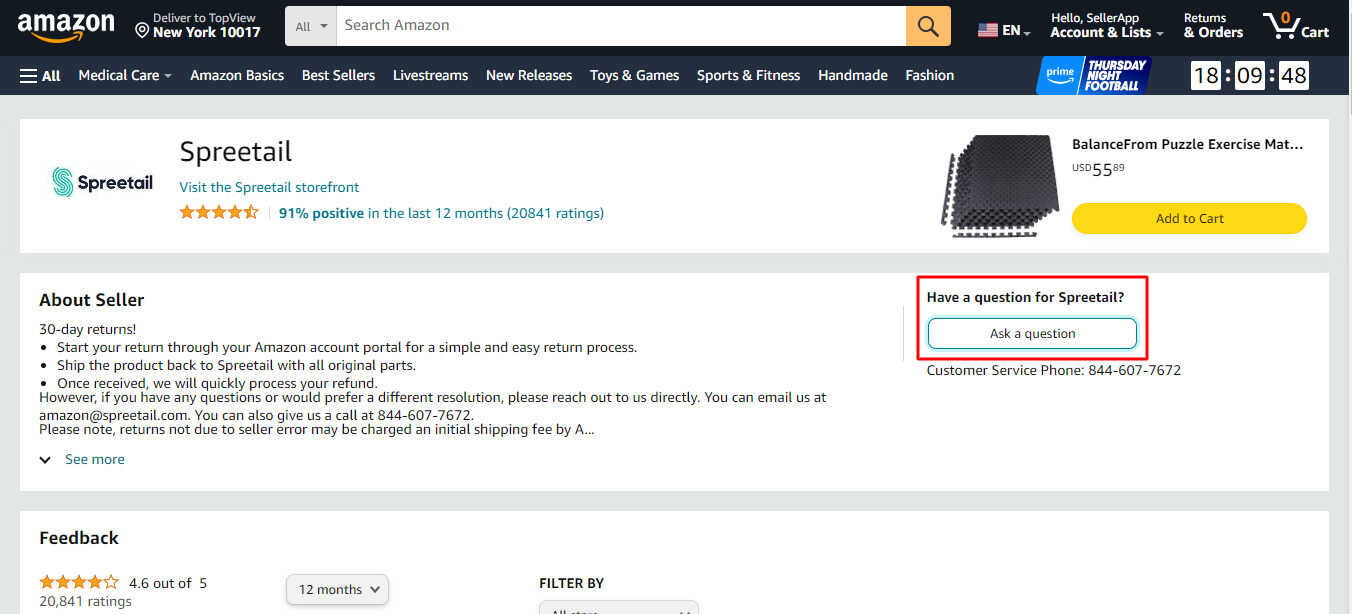Click the Prime Thursday Night Football banner
The height and width of the screenshot is (614, 1352).
click(1093, 75)
